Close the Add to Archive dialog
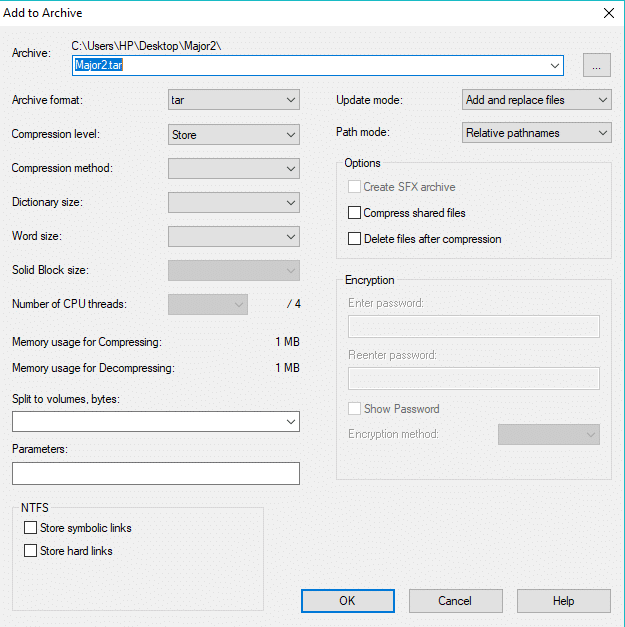The image size is (625, 627). (x=608, y=13)
